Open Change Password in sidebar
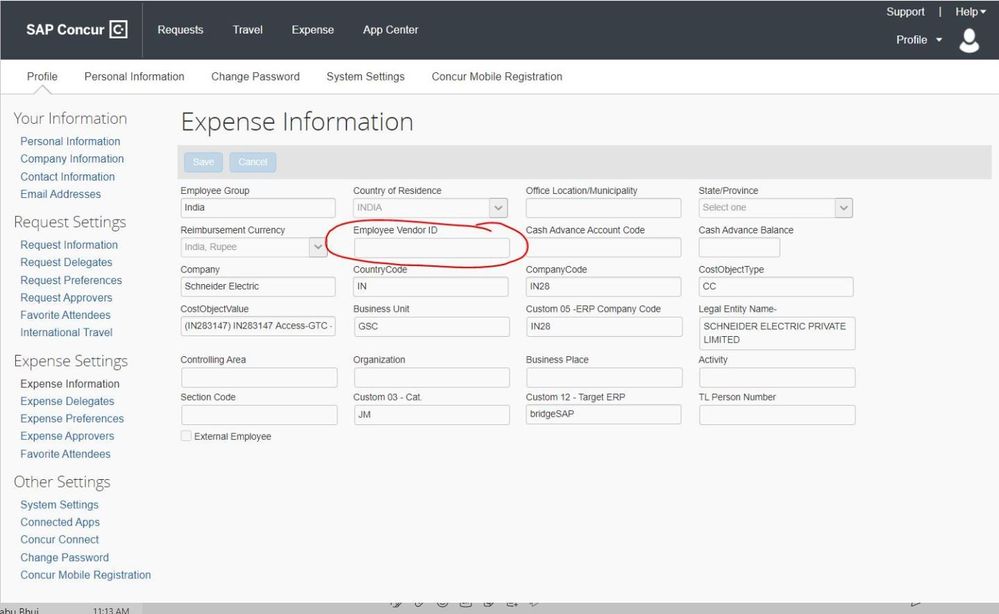Screen dimensions: 999x614 click(64, 557)
